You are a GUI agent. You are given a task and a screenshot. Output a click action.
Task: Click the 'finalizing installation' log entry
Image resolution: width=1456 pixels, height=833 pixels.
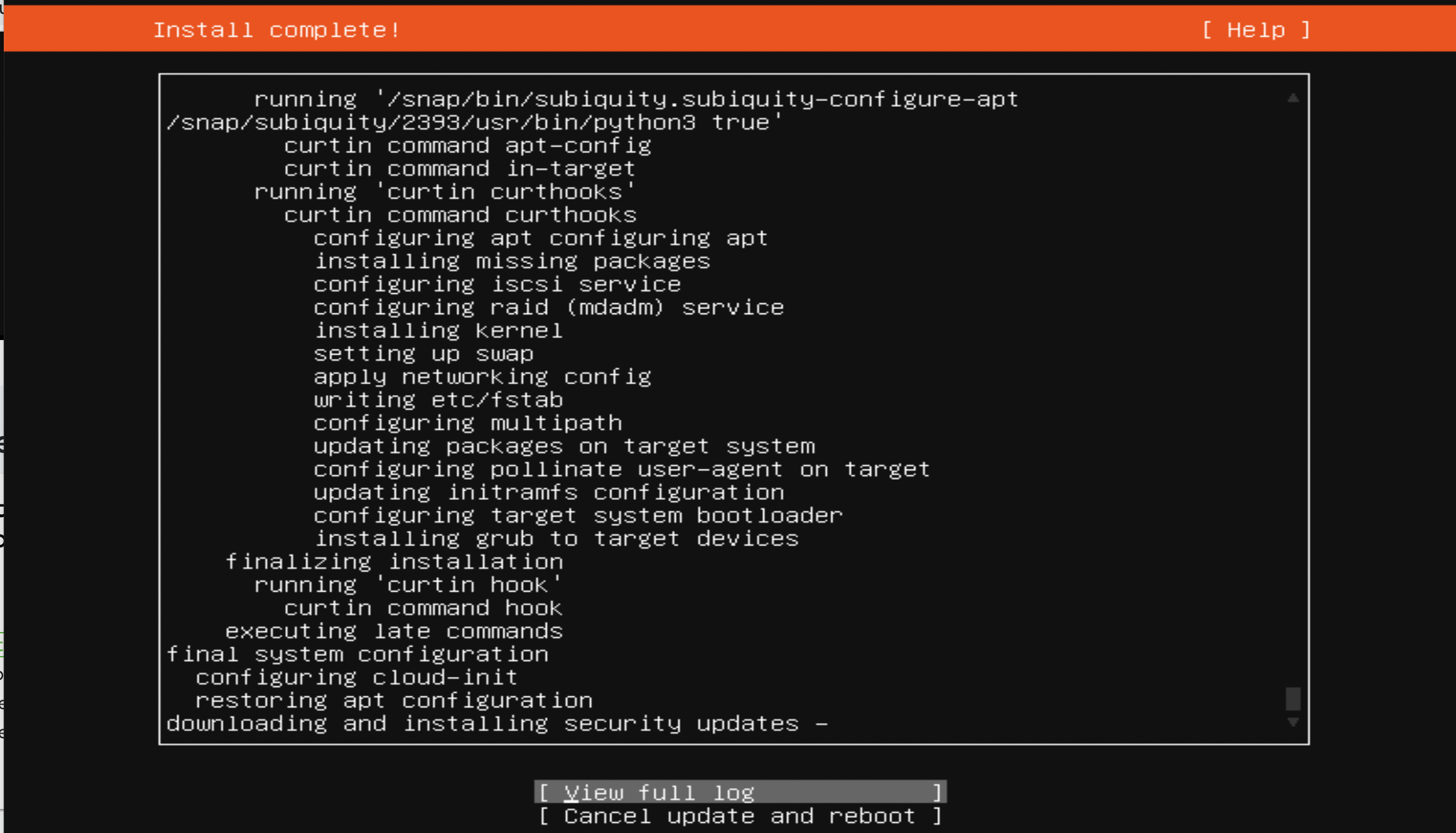(396, 561)
